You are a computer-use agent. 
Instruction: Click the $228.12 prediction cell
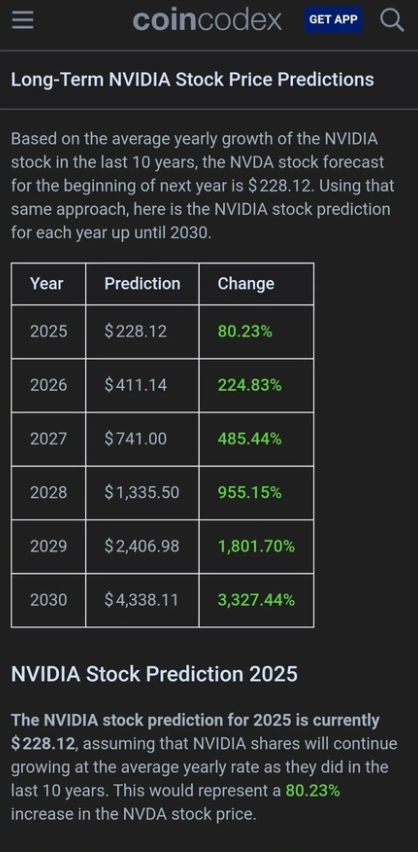(142, 331)
